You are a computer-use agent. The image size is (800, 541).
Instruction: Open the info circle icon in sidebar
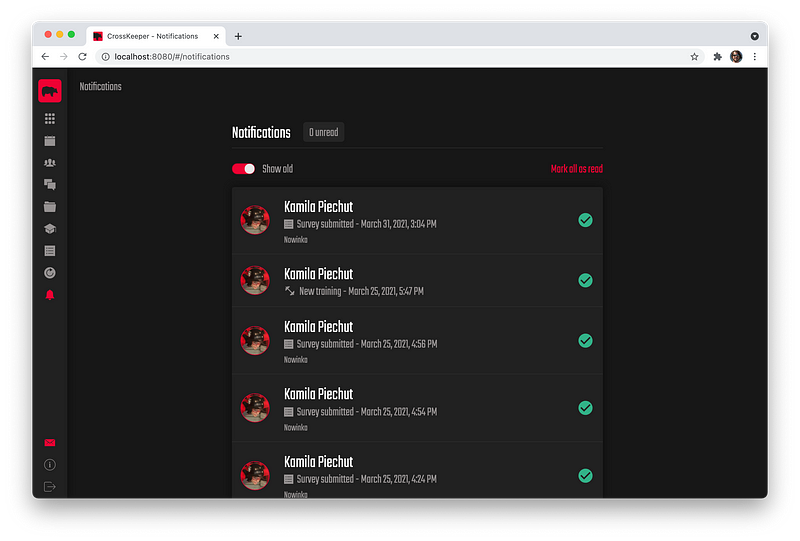tap(50, 465)
